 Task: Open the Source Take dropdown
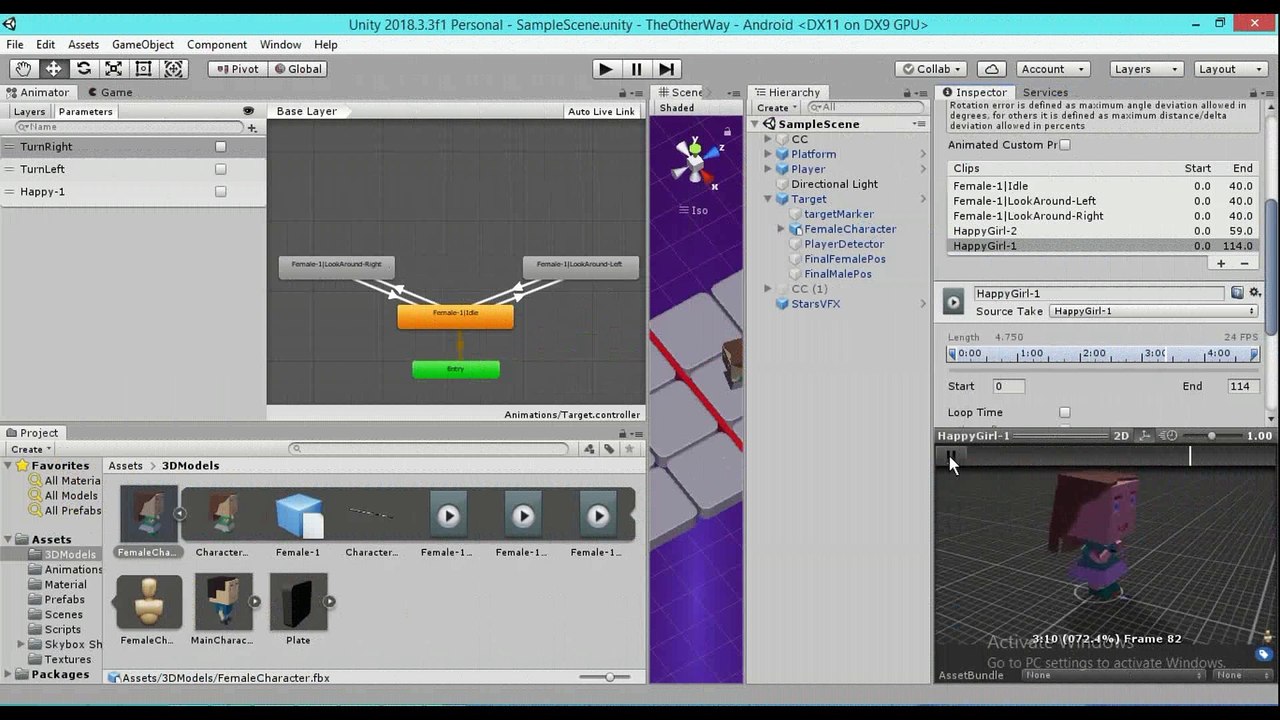(x=1154, y=311)
